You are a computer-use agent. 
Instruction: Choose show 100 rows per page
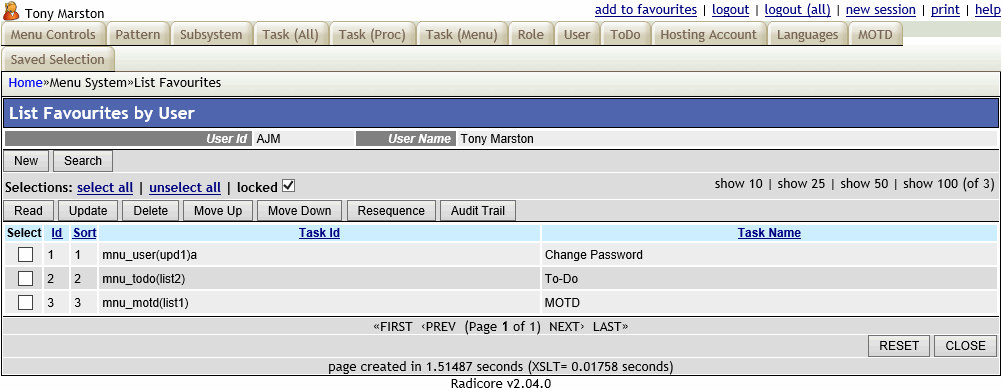click(x=930, y=184)
